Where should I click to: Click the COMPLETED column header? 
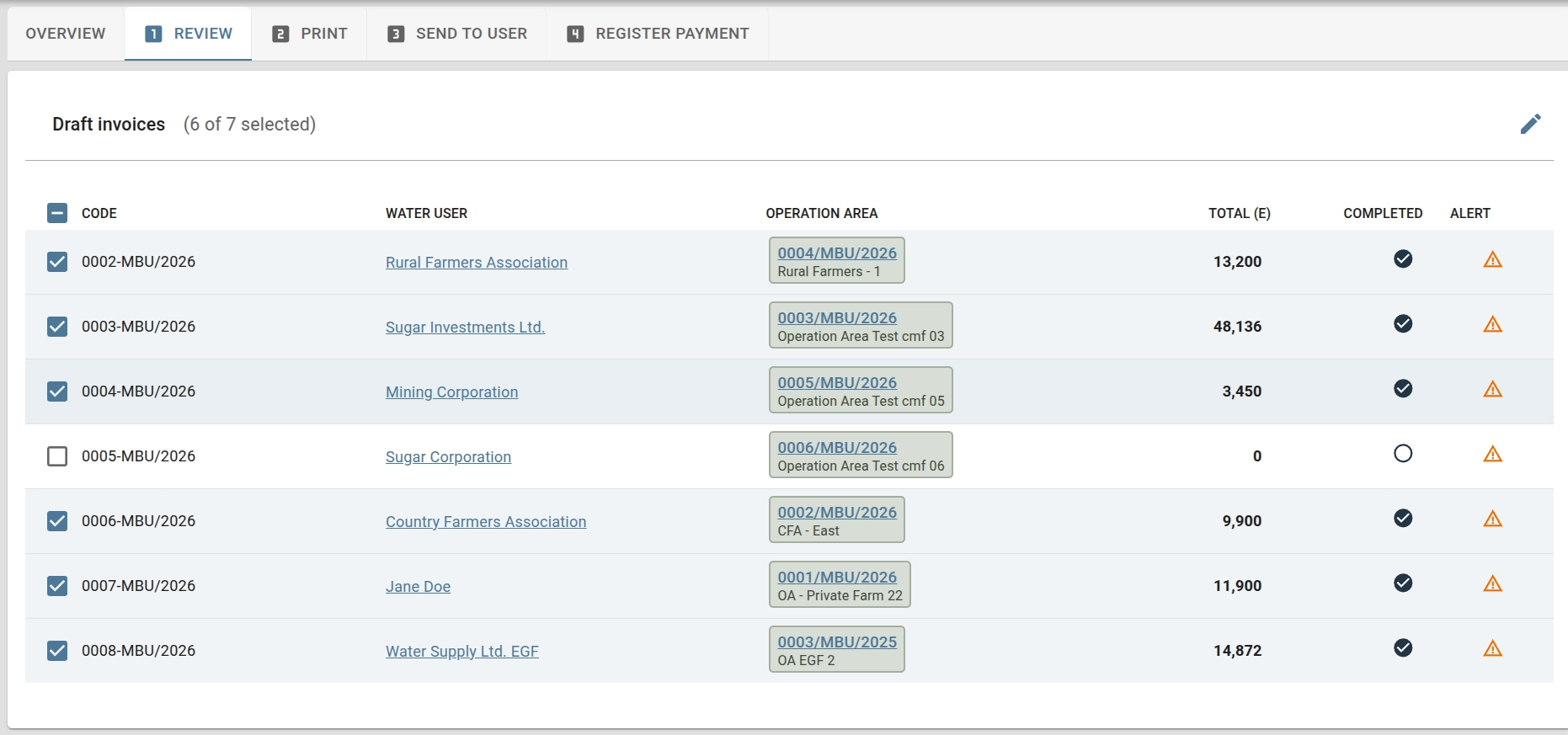click(x=1383, y=213)
